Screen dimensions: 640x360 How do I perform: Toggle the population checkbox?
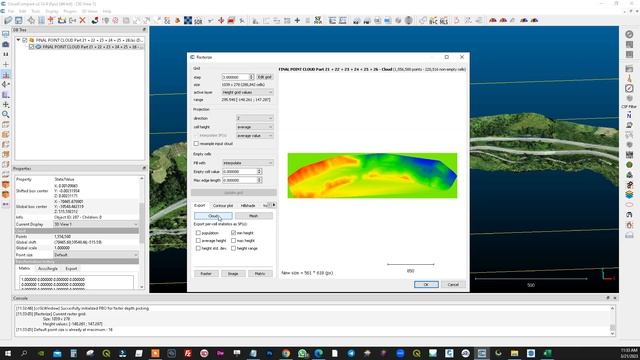click(x=198, y=233)
